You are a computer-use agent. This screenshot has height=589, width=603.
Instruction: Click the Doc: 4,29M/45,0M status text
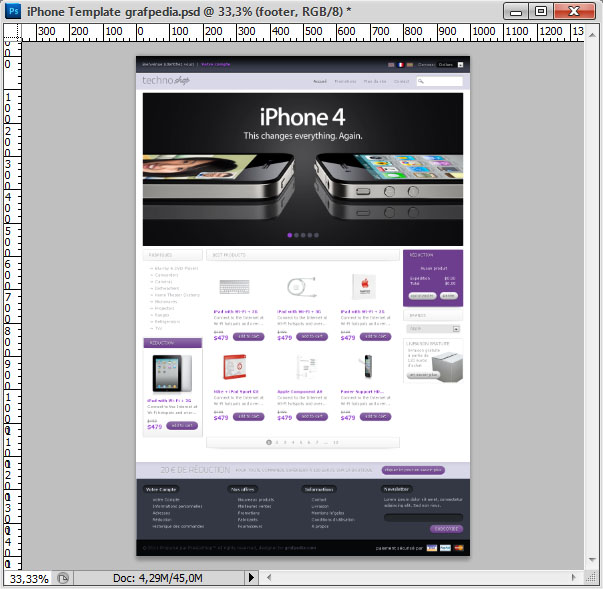158,578
